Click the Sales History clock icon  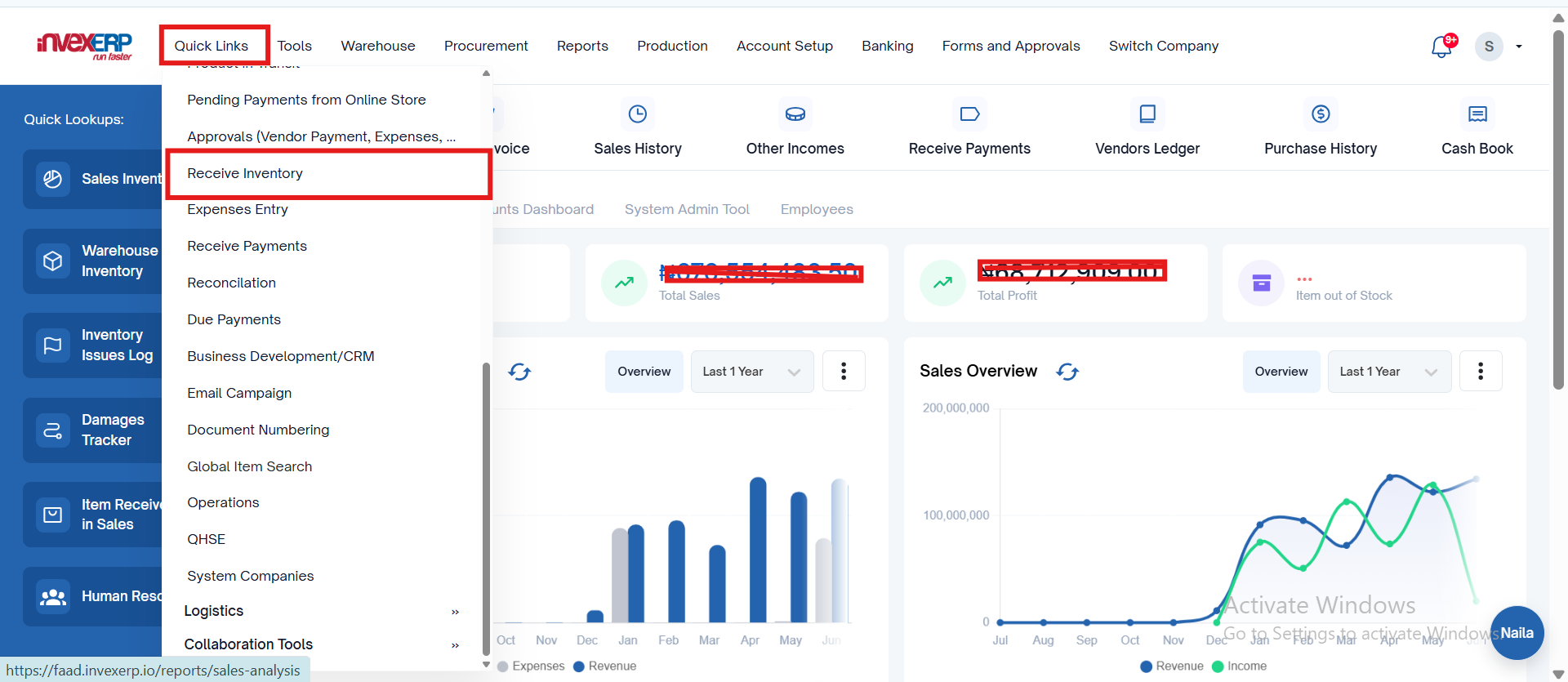point(638,114)
